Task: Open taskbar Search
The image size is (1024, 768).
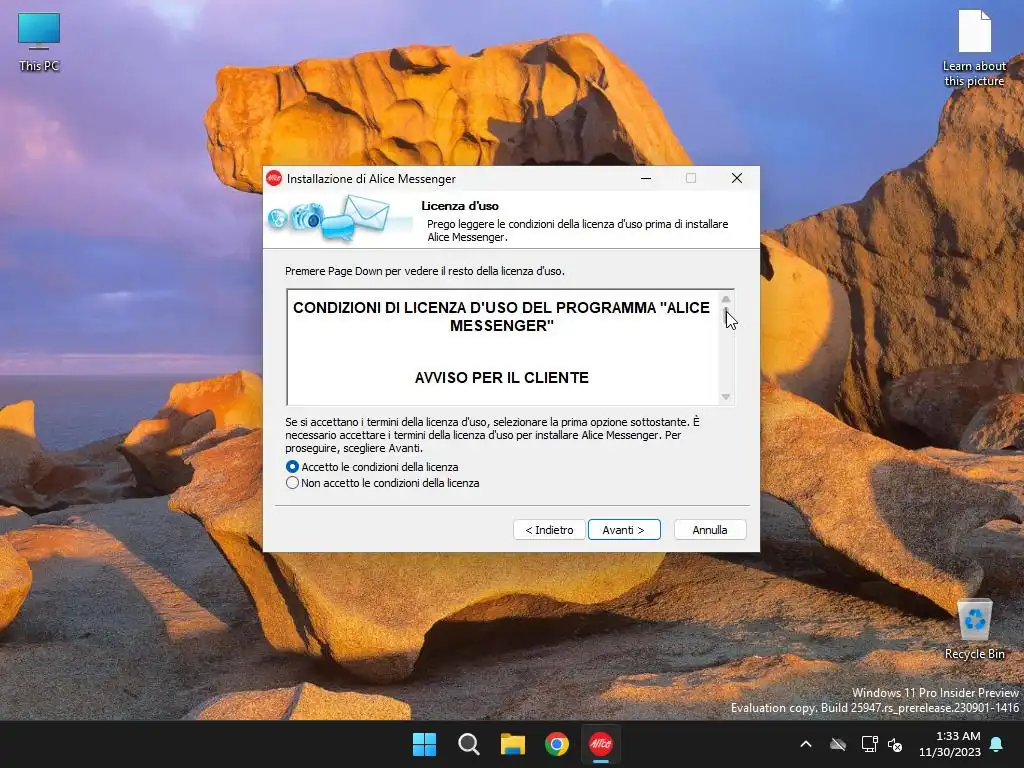Action: click(x=469, y=744)
